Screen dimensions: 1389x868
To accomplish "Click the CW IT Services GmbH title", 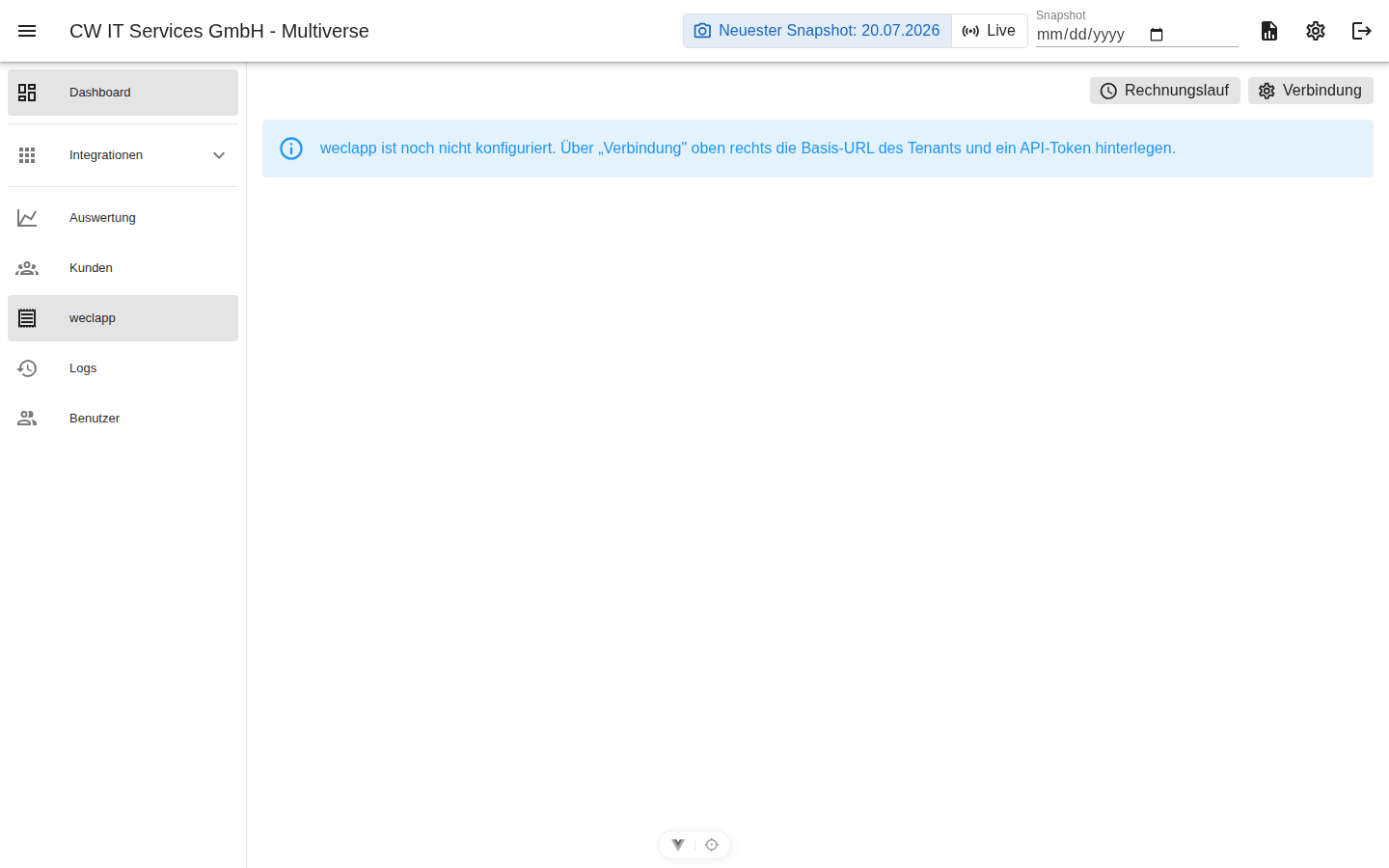I will point(219,31).
